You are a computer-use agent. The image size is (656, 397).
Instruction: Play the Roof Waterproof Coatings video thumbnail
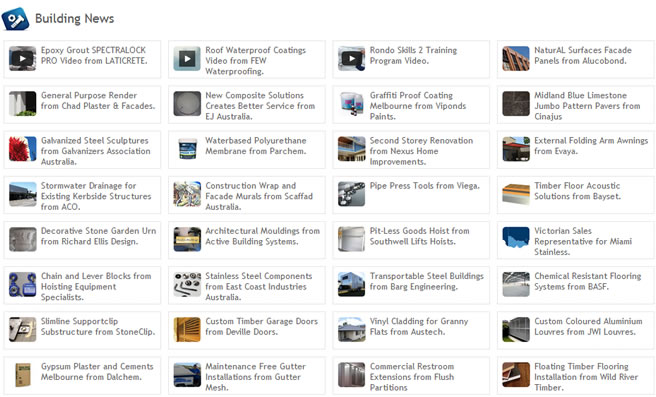tap(187, 59)
